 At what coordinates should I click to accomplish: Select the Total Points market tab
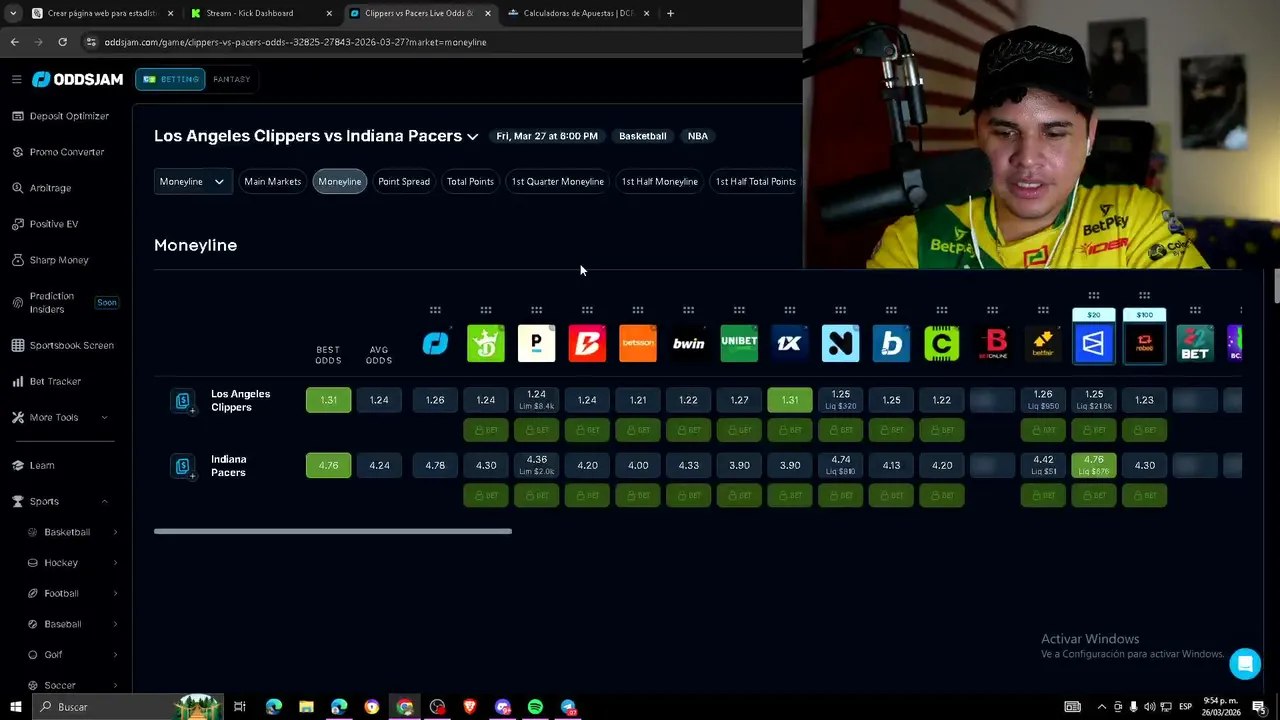click(x=470, y=181)
